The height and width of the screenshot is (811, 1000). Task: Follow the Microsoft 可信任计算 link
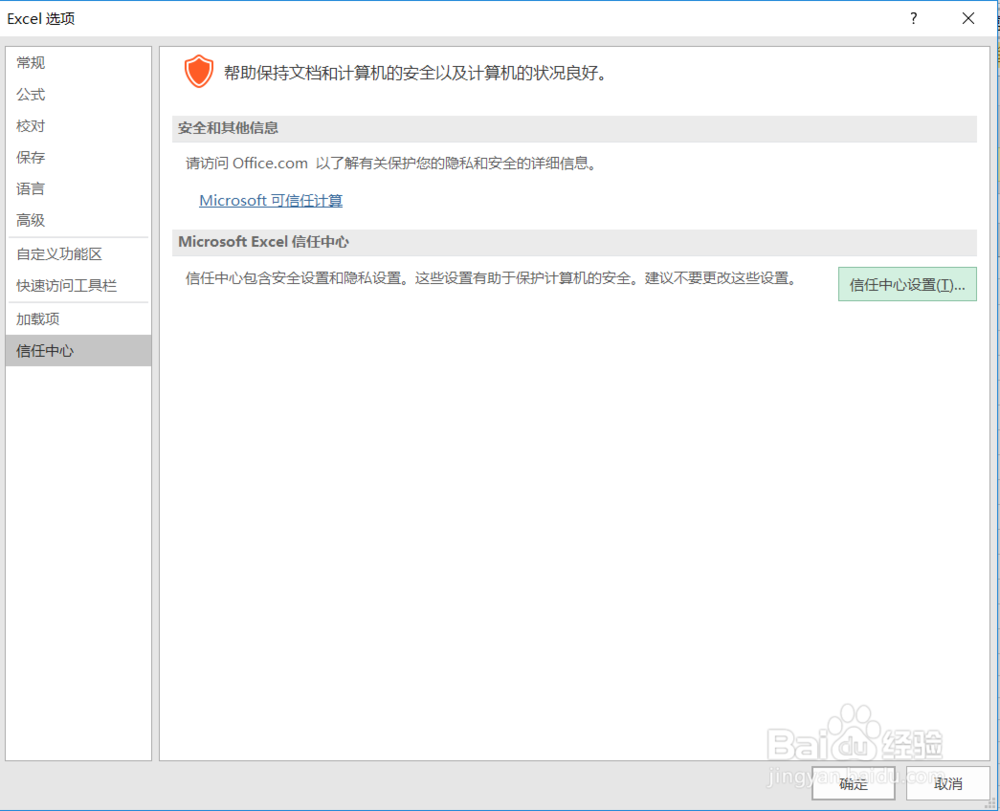pos(271,200)
